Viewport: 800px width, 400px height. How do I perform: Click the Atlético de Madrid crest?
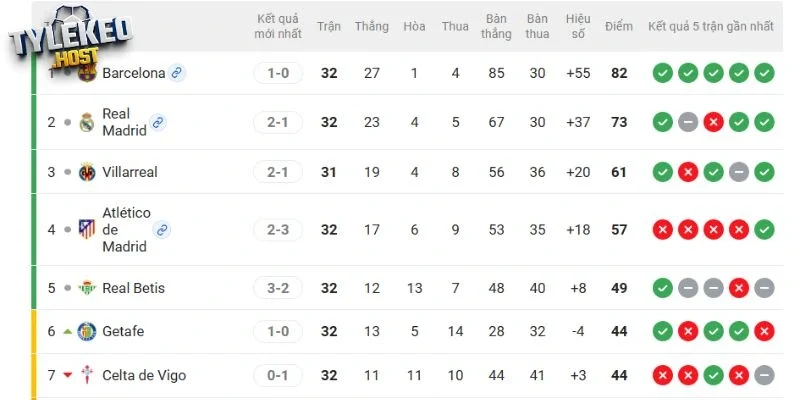pyautogui.click(x=87, y=230)
